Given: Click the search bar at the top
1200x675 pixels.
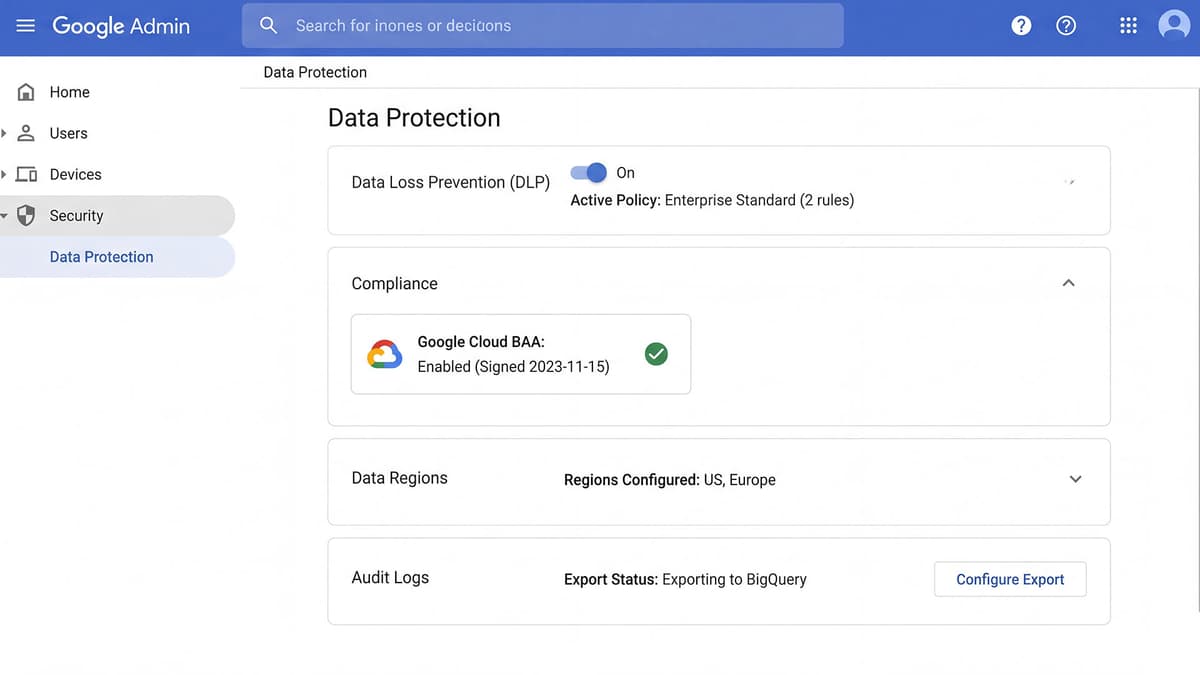Looking at the screenshot, I should (x=542, y=25).
